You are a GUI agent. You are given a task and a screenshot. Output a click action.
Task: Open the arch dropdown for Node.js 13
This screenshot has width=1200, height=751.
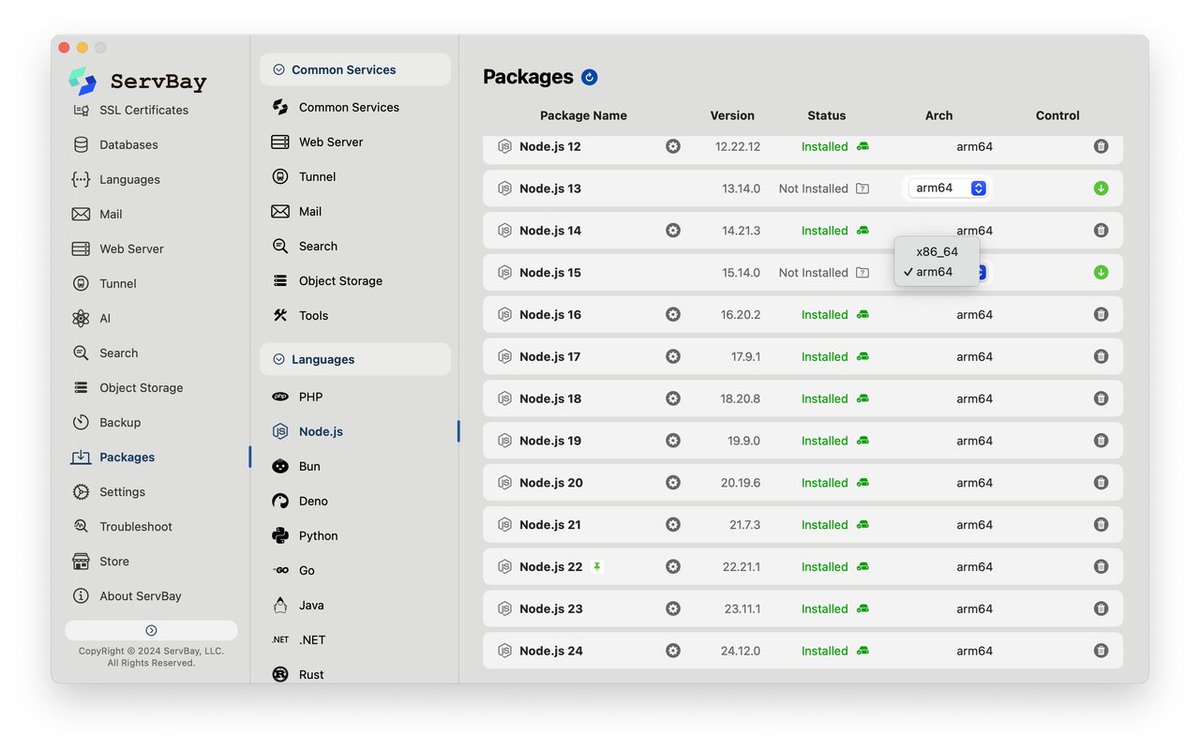[948, 188]
